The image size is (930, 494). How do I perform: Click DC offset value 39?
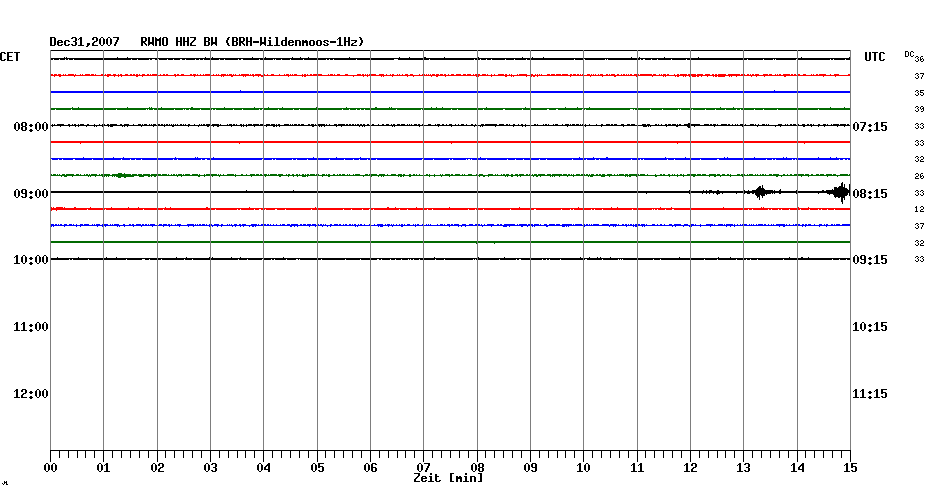(x=919, y=109)
